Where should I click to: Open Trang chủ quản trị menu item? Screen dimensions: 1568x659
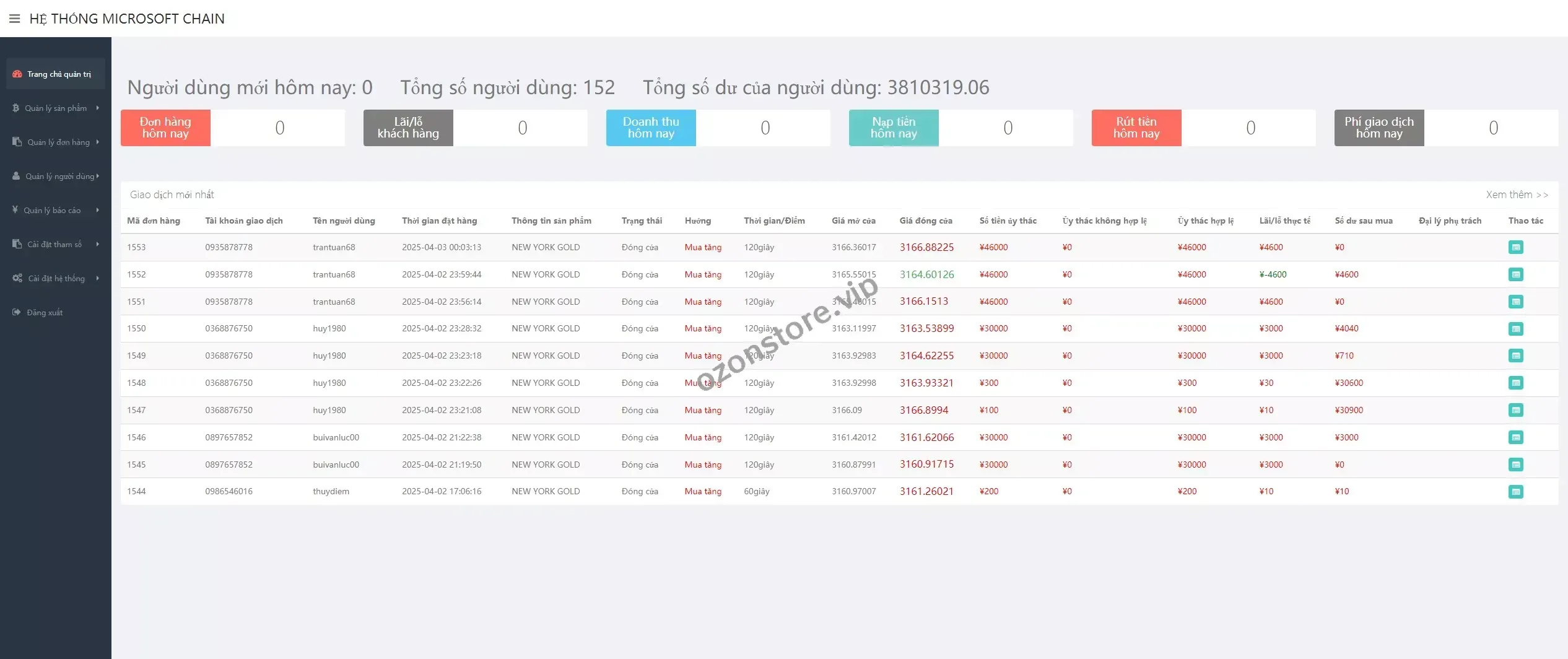pos(56,74)
